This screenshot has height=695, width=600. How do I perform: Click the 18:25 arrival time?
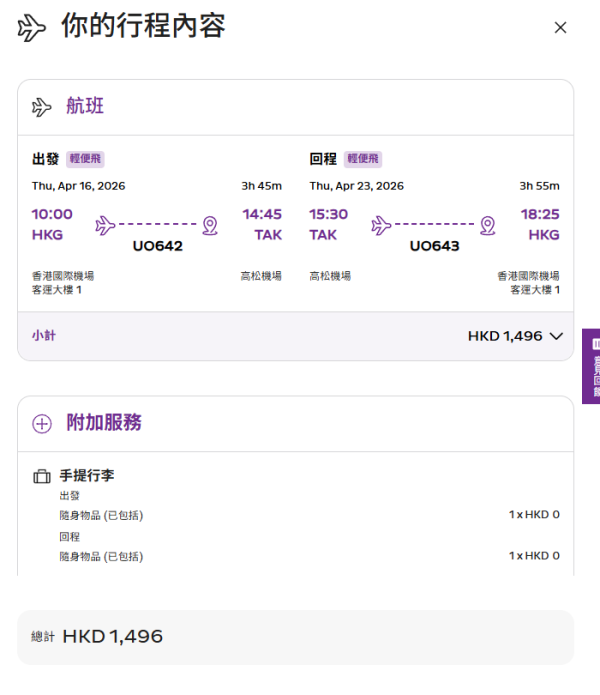coord(540,214)
